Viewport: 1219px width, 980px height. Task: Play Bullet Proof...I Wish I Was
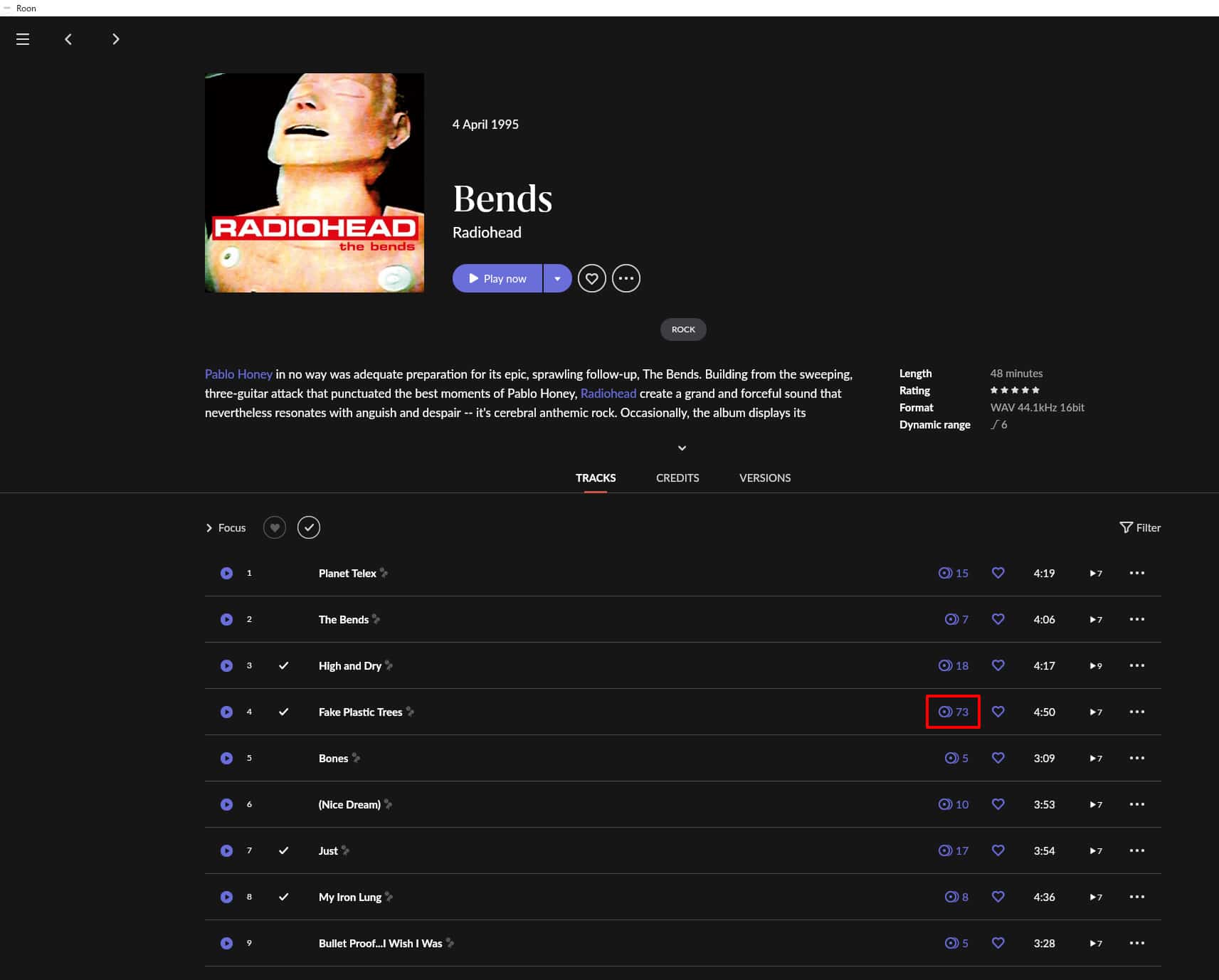pos(226,943)
